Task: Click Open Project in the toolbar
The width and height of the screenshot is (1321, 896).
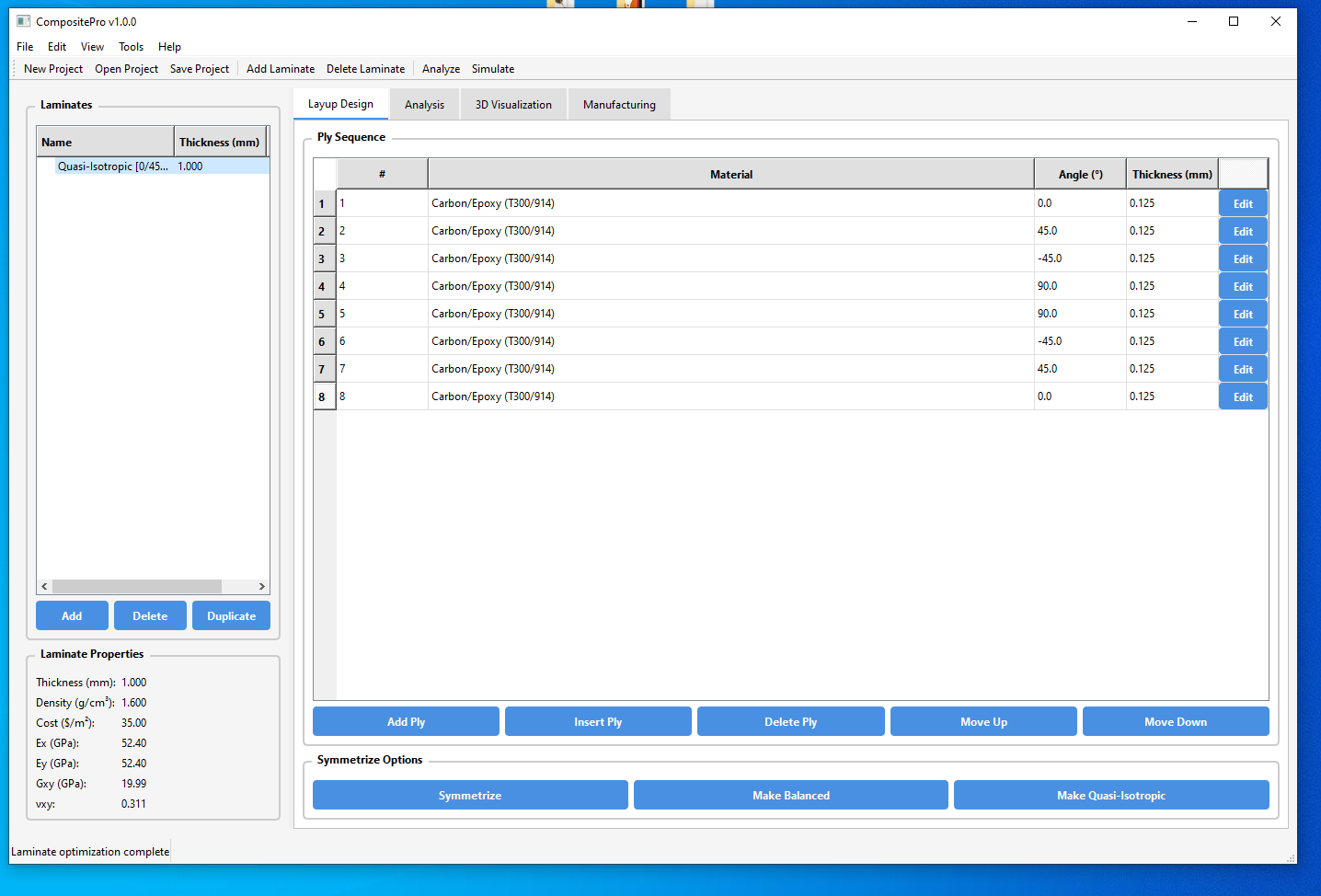Action: 126,69
